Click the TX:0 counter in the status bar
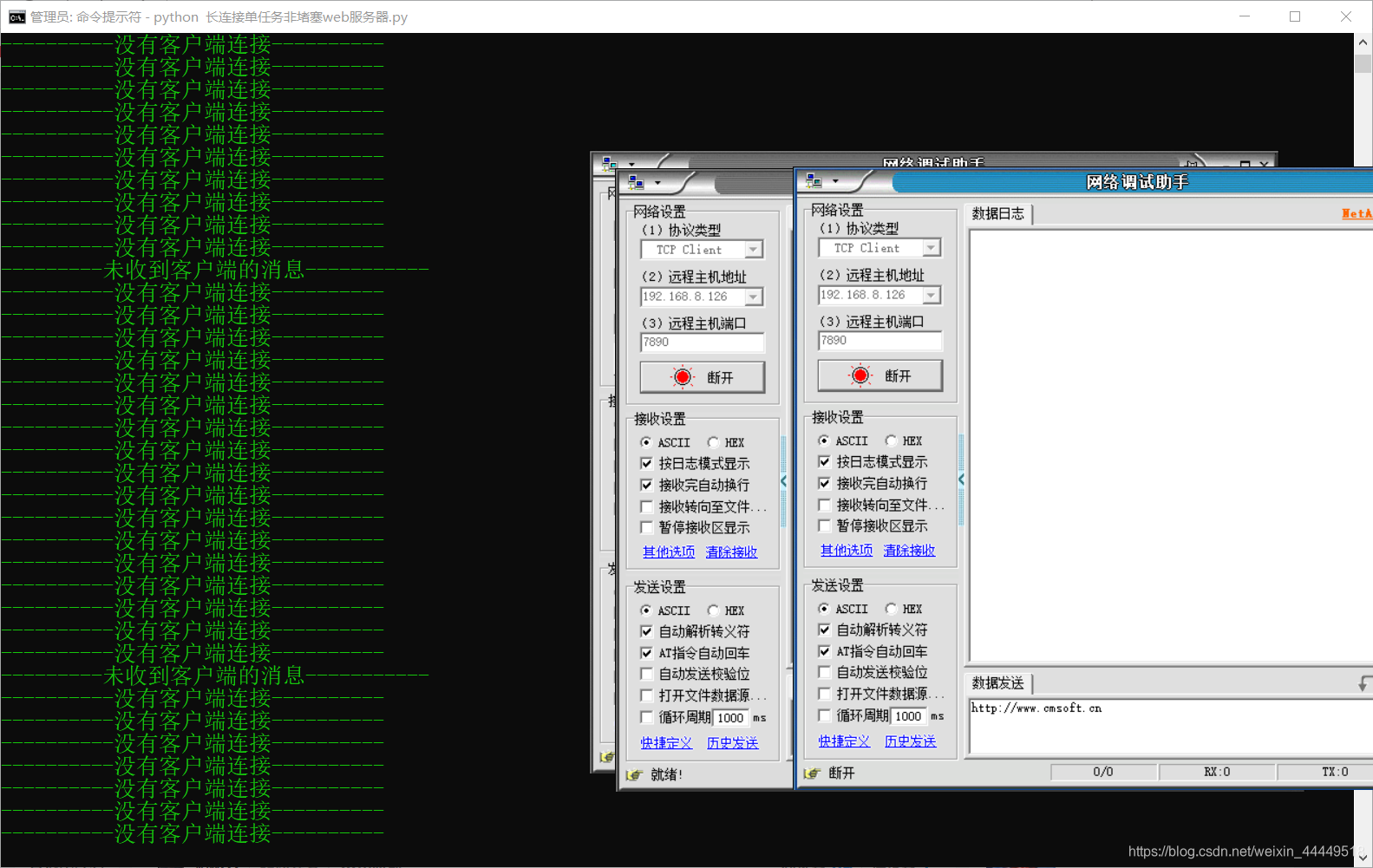The width and height of the screenshot is (1373, 868). 1325,772
